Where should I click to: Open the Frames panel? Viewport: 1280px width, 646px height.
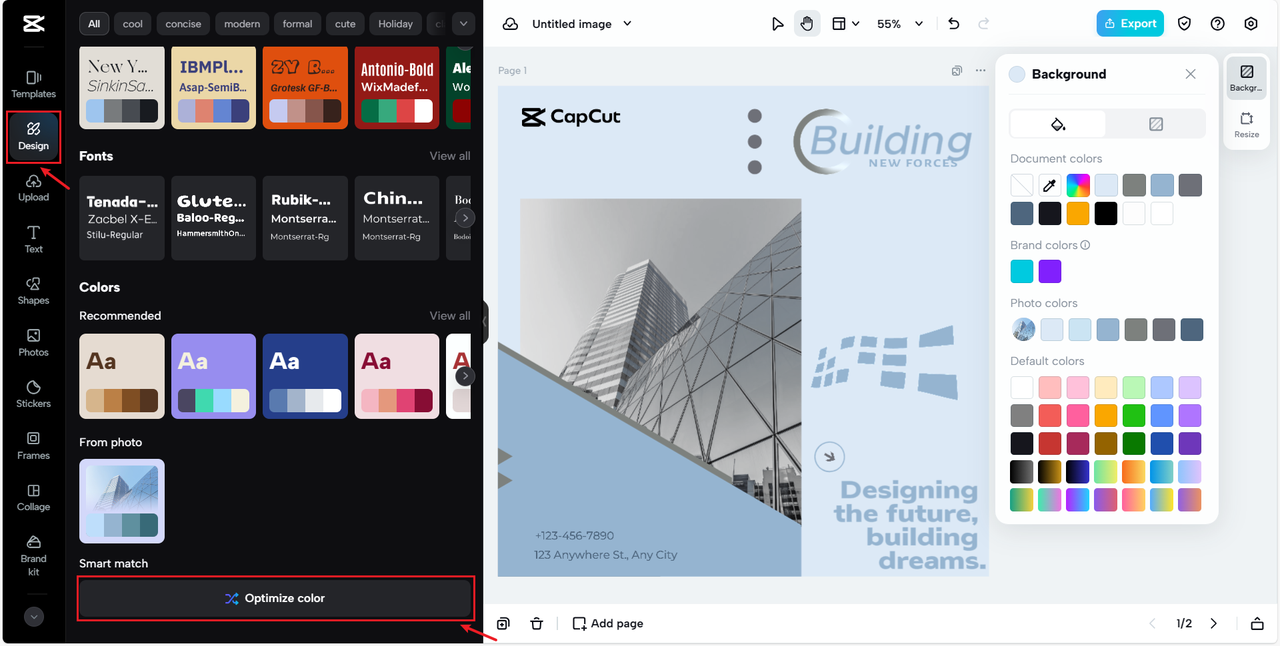pos(33,446)
